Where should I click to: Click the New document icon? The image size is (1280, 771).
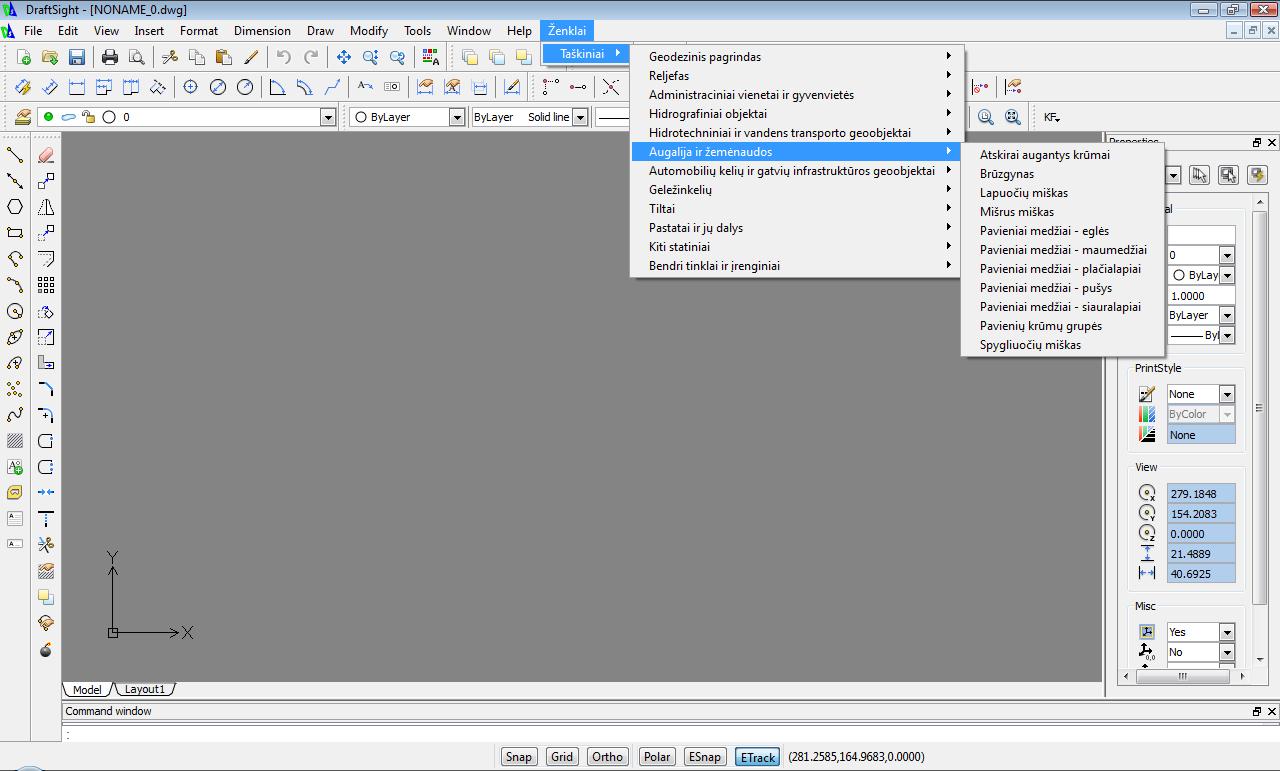click(x=24, y=57)
